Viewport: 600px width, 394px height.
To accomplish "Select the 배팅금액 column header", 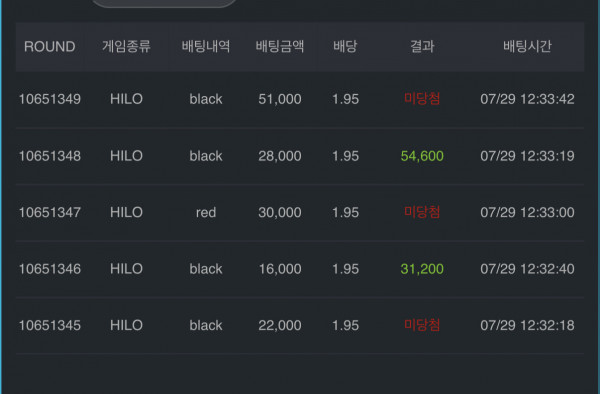I will point(280,47).
